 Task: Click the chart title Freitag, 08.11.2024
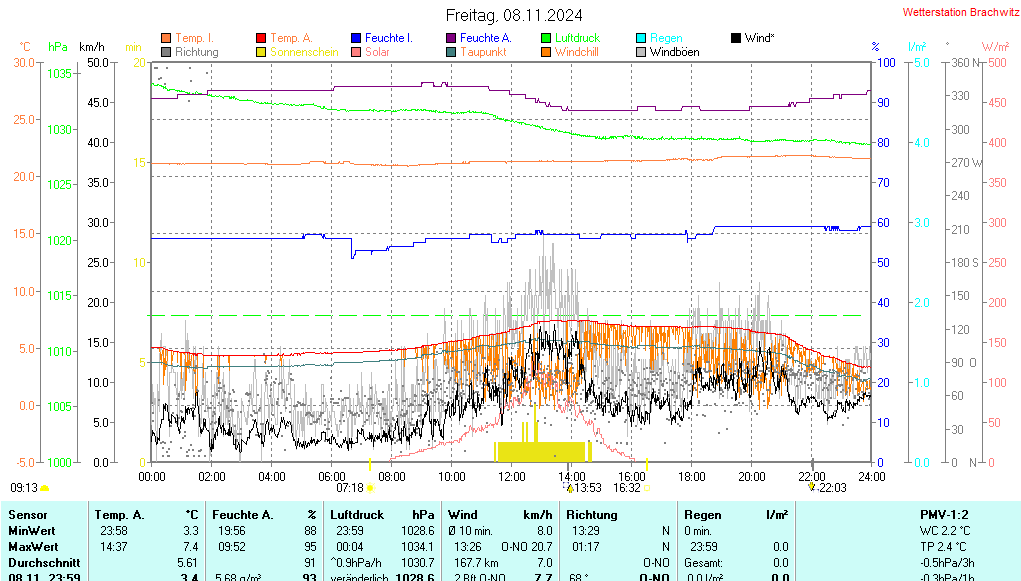coord(514,15)
